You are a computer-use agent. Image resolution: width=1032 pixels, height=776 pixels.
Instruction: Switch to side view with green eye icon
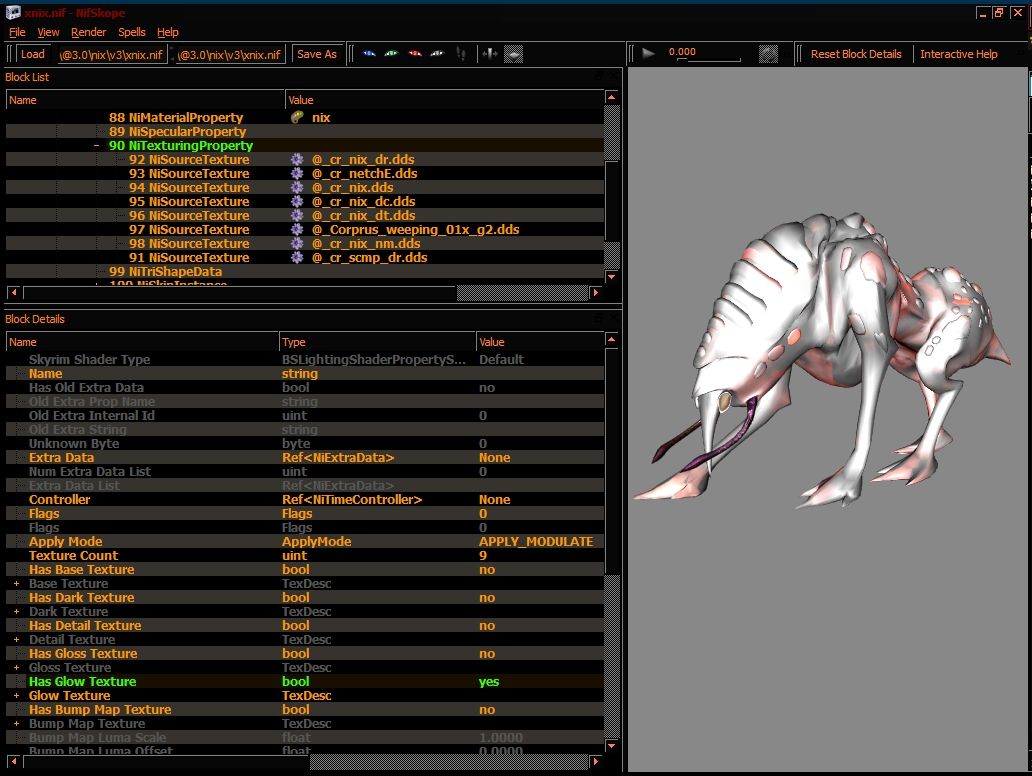pyautogui.click(x=392, y=54)
